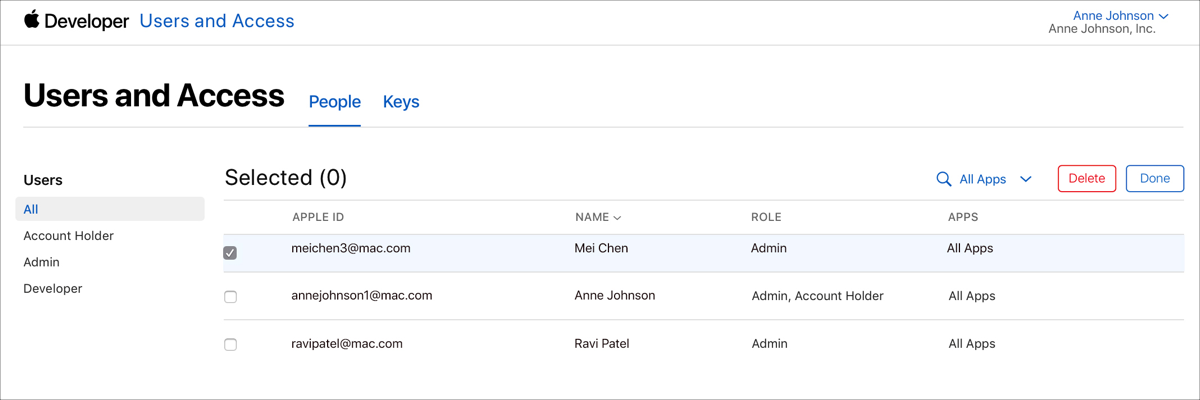Click the ravipatel@mac.com Apple ID
Screen dimensions: 1200x400
(346, 343)
